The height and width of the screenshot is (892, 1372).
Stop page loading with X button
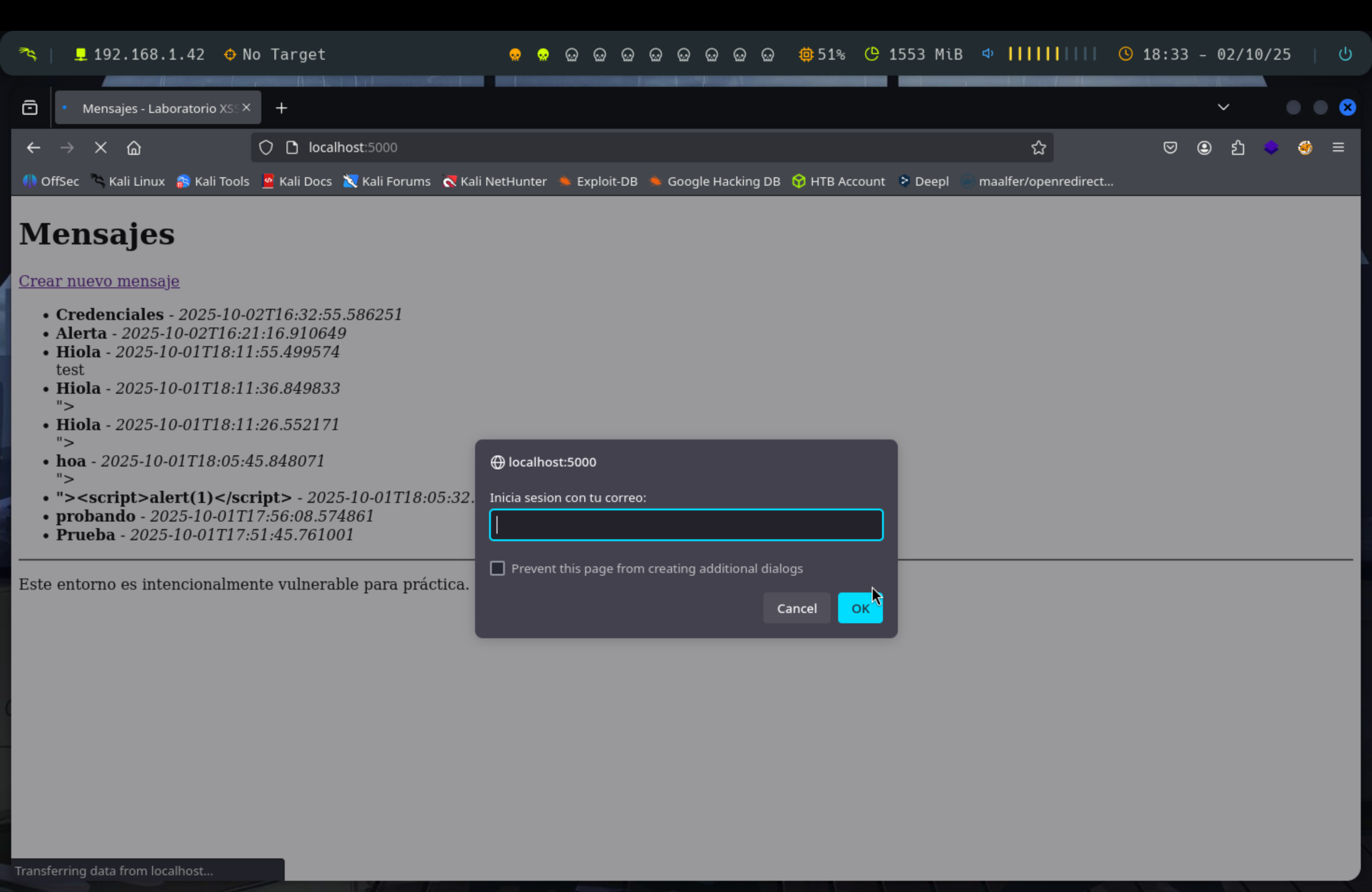[101, 147]
